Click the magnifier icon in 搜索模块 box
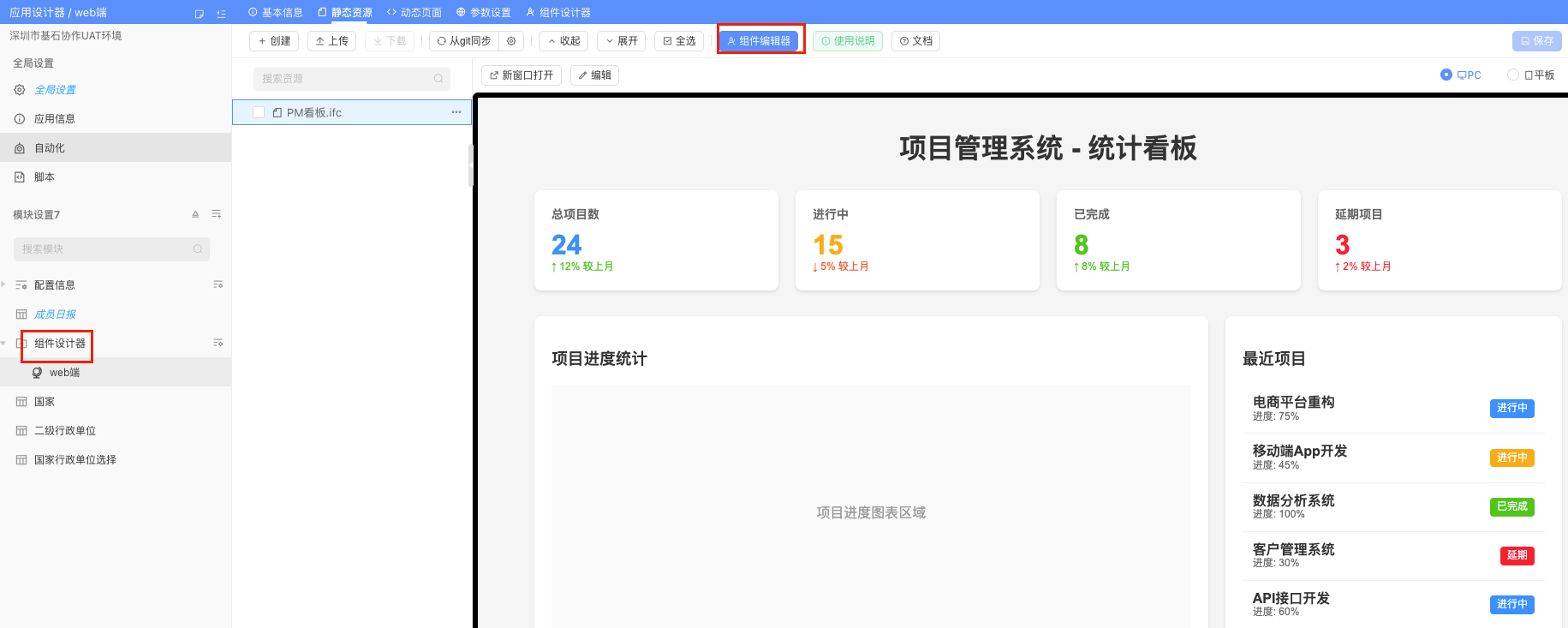The height and width of the screenshot is (628, 1568). (198, 249)
